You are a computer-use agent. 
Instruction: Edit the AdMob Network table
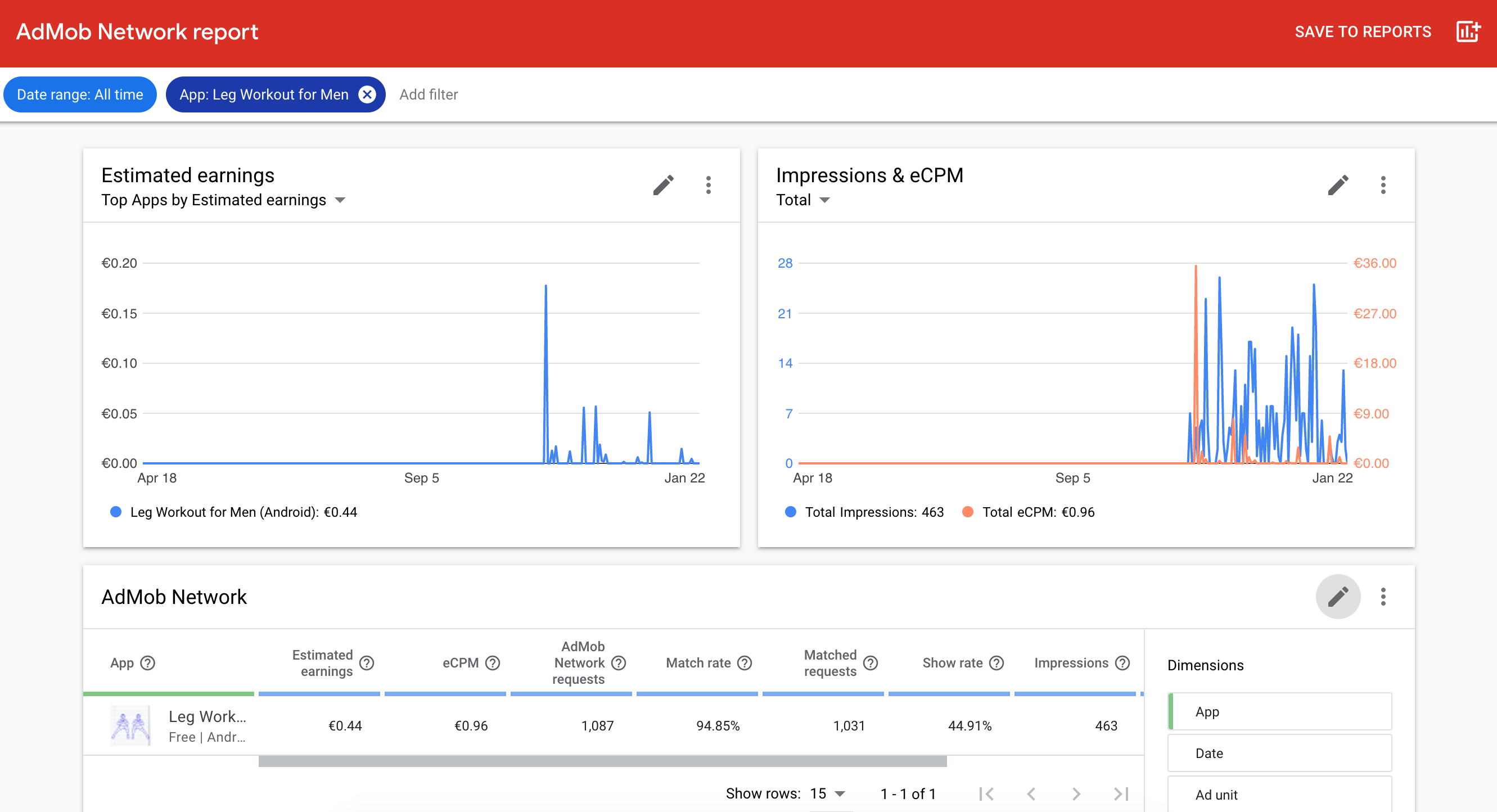click(1338, 597)
